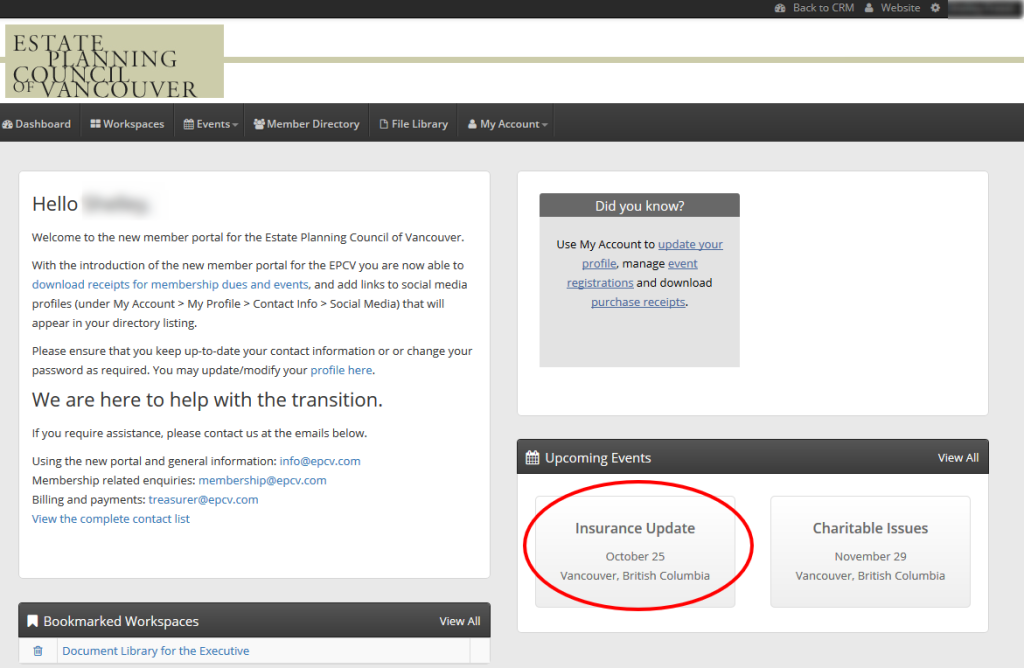Viewport: 1024px width, 668px height.
Task: Open the Charitable Issues event card
Action: pos(870,551)
